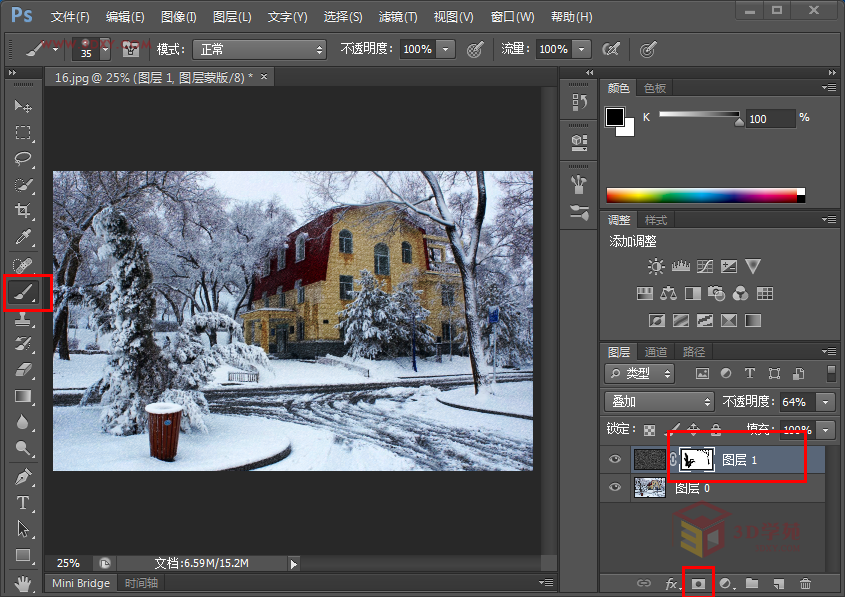Viewport: 845px width, 597px height.
Task: Select the Spot Healing Brush tool
Action: [23, 265]
